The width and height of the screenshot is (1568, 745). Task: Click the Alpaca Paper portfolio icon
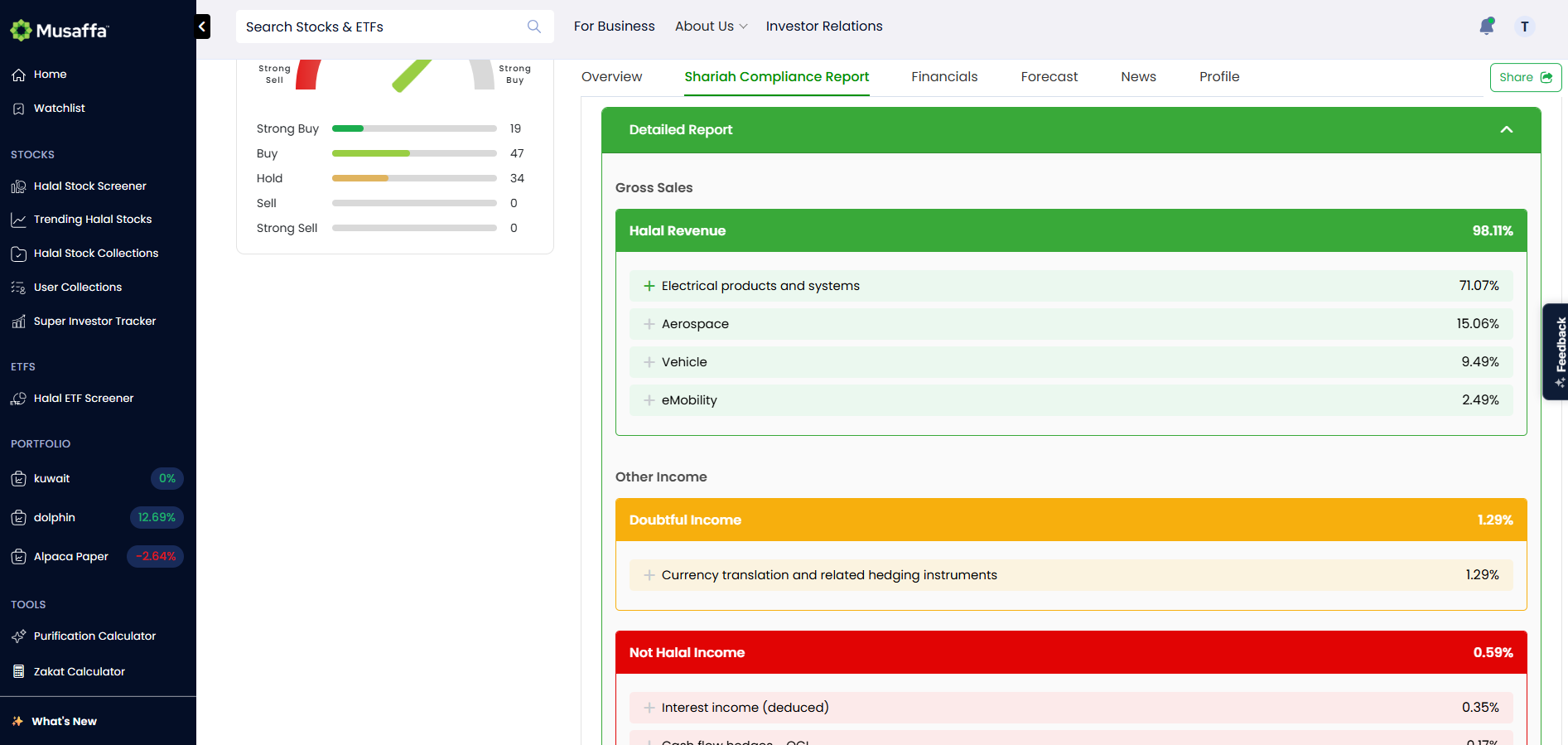point(18,557)
